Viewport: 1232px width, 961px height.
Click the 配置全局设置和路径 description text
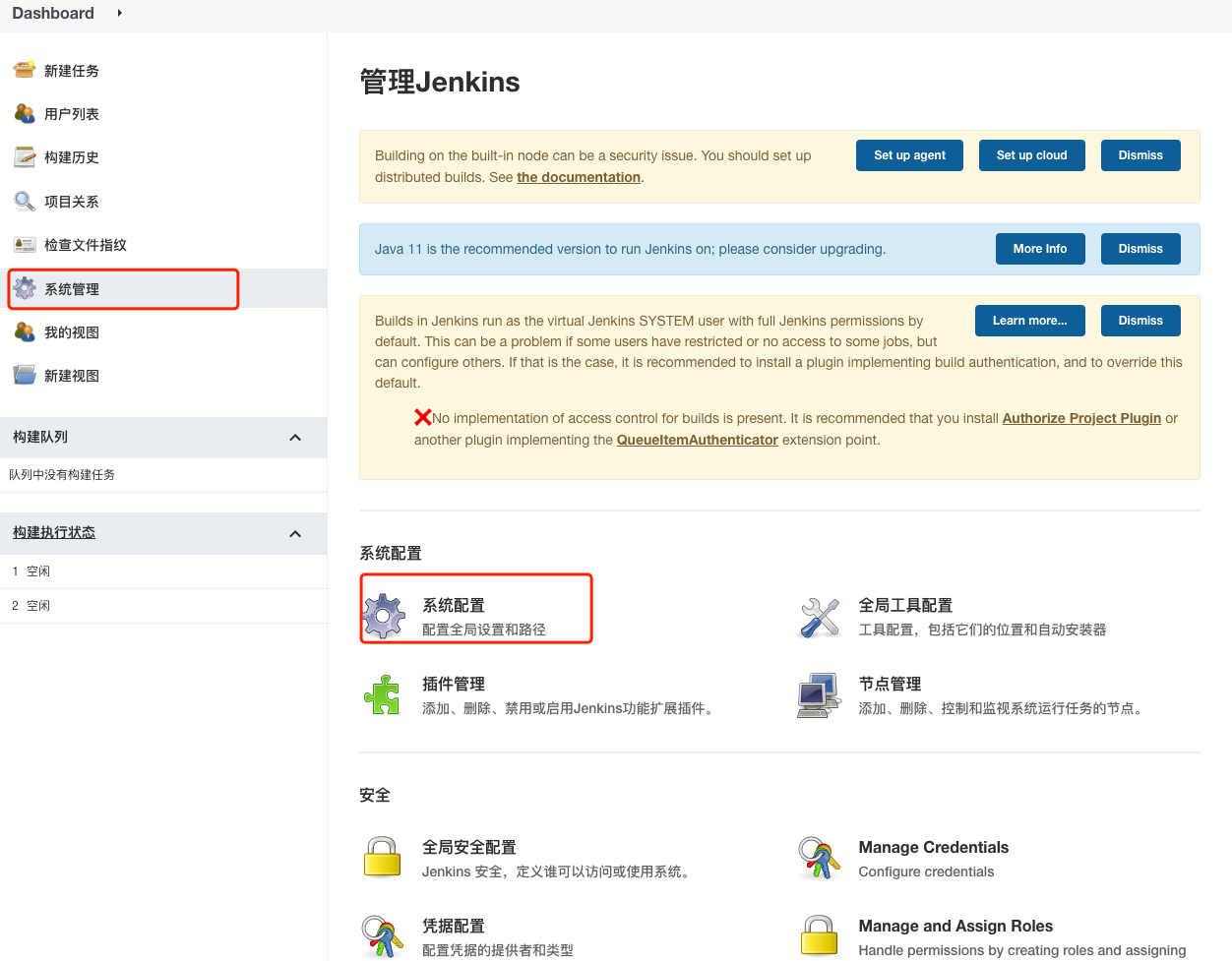pyautogui.click(x=484, y=630)
